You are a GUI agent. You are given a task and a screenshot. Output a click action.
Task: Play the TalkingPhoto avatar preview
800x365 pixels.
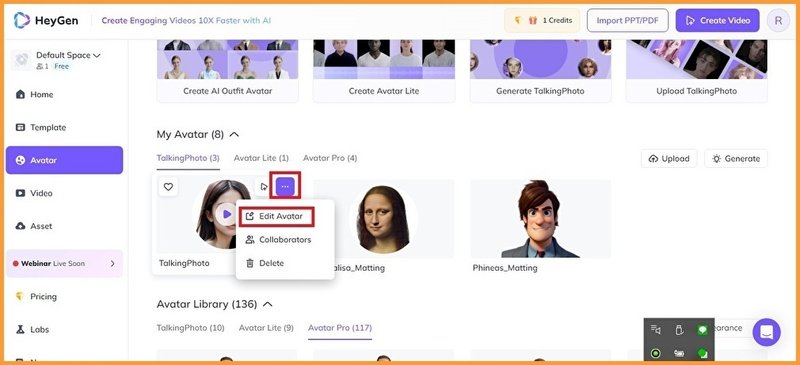pyautogui.click(x=226, y=214)
